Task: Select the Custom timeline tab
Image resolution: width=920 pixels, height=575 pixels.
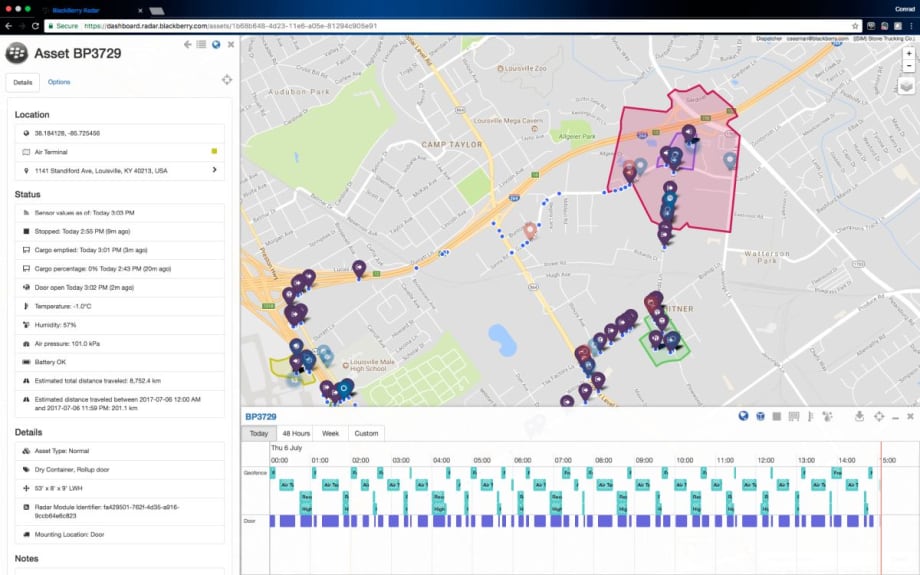Action: [x=366, y=434]
